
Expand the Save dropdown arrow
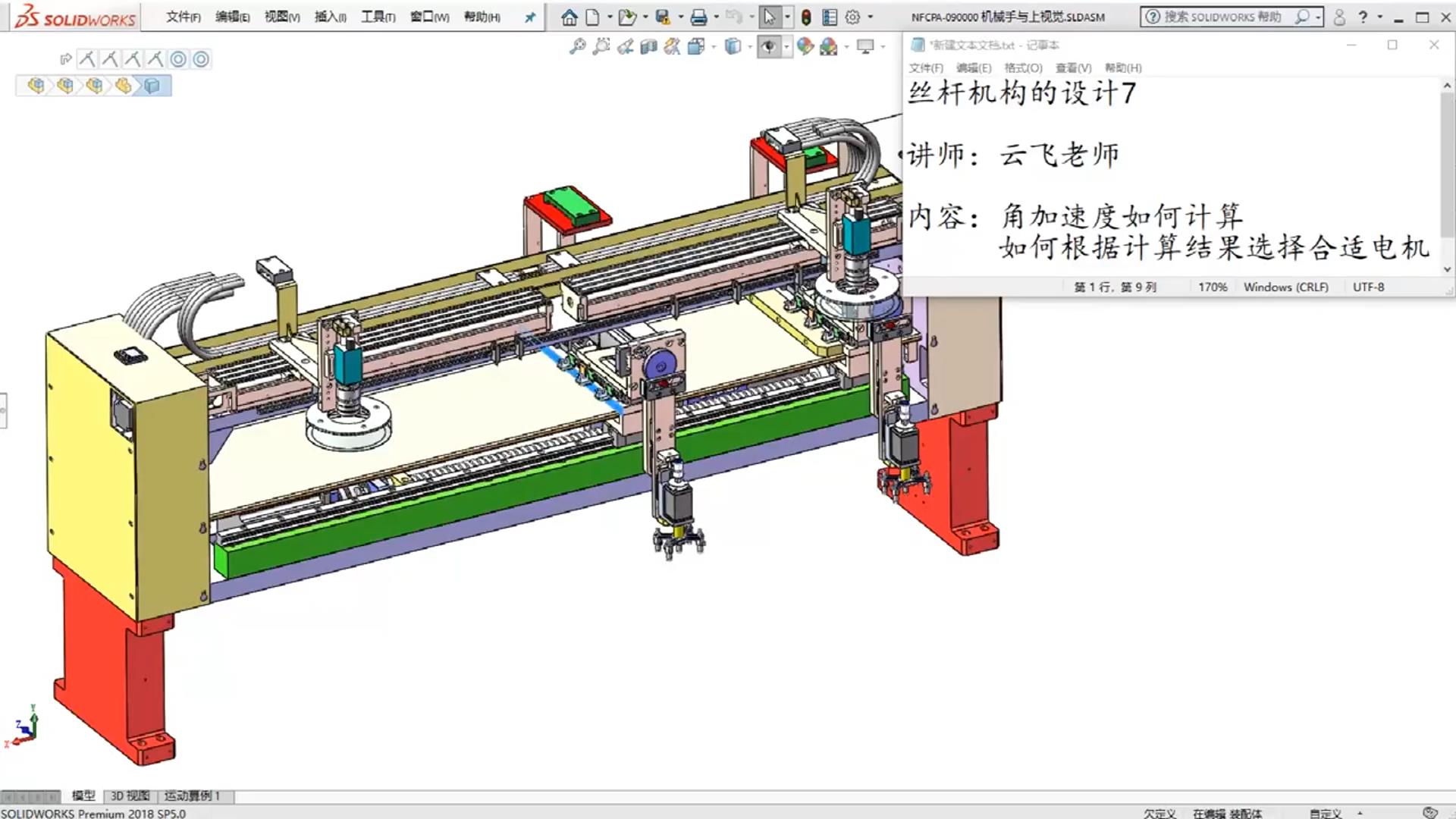coord(680,17)
